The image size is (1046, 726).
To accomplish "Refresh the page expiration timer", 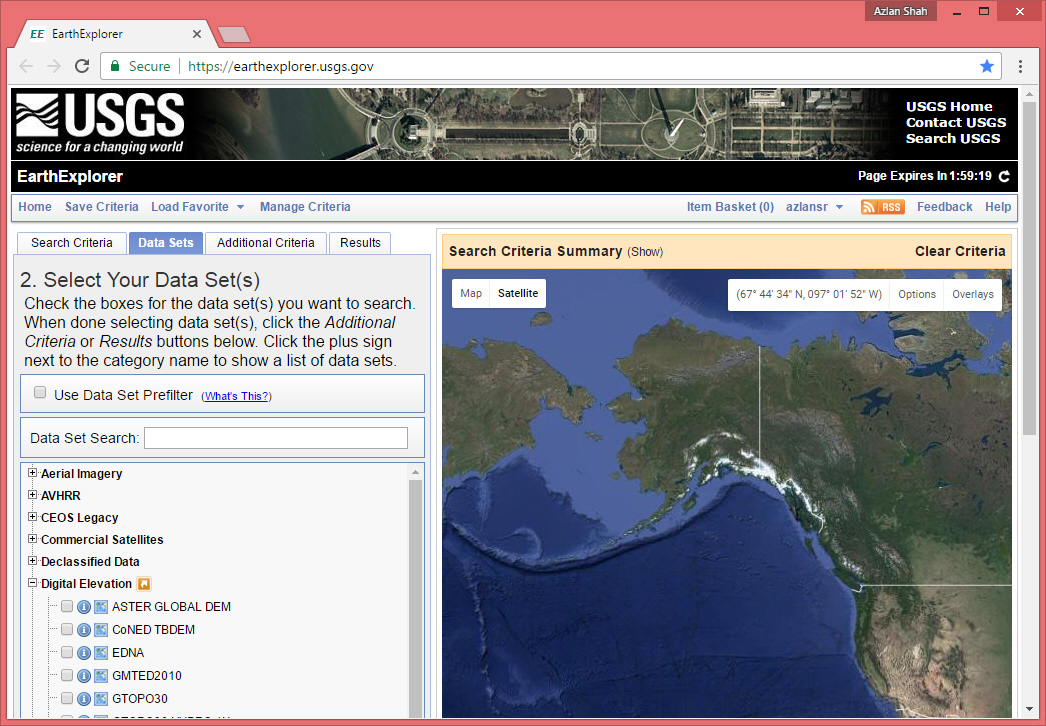I will pos(1004,176).
